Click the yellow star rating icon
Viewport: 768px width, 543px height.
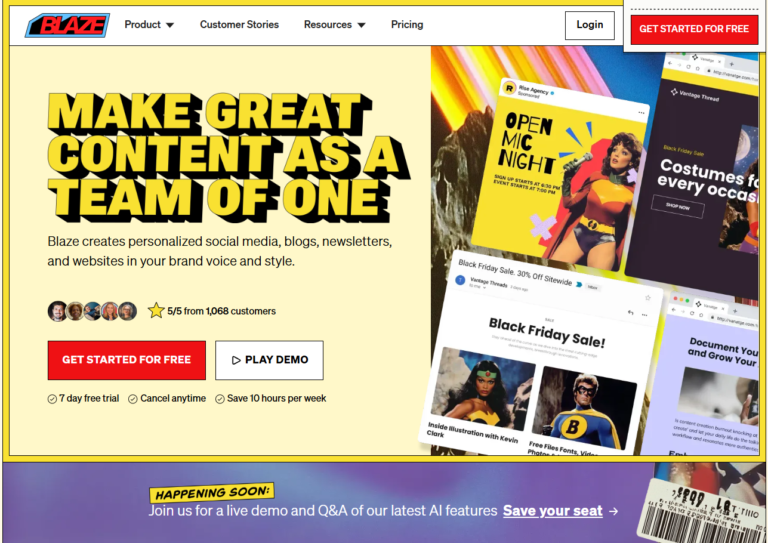coord(156,310)
